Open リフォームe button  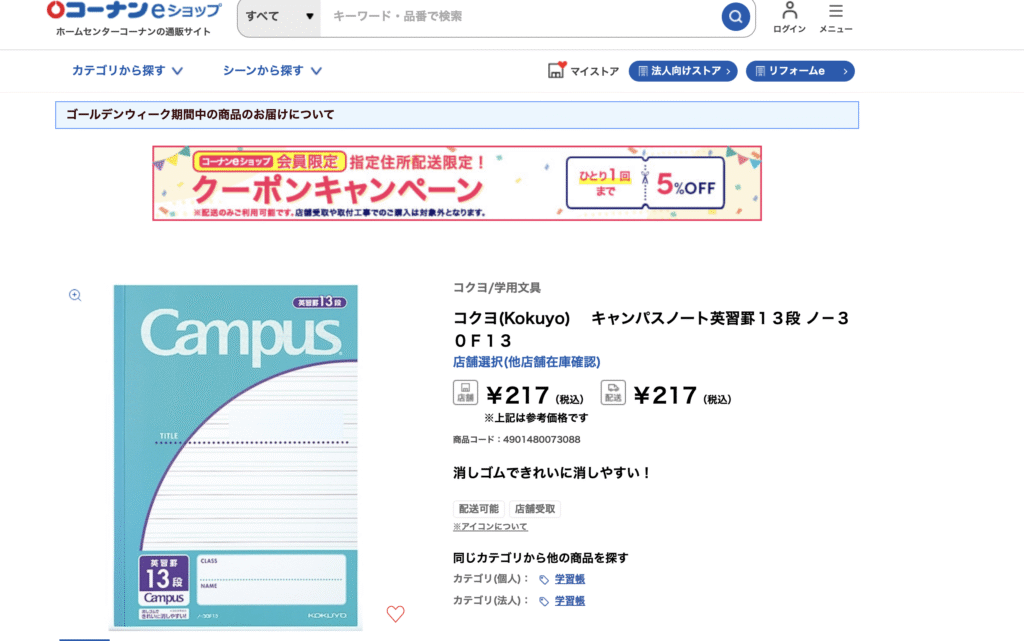pos(800,71)
